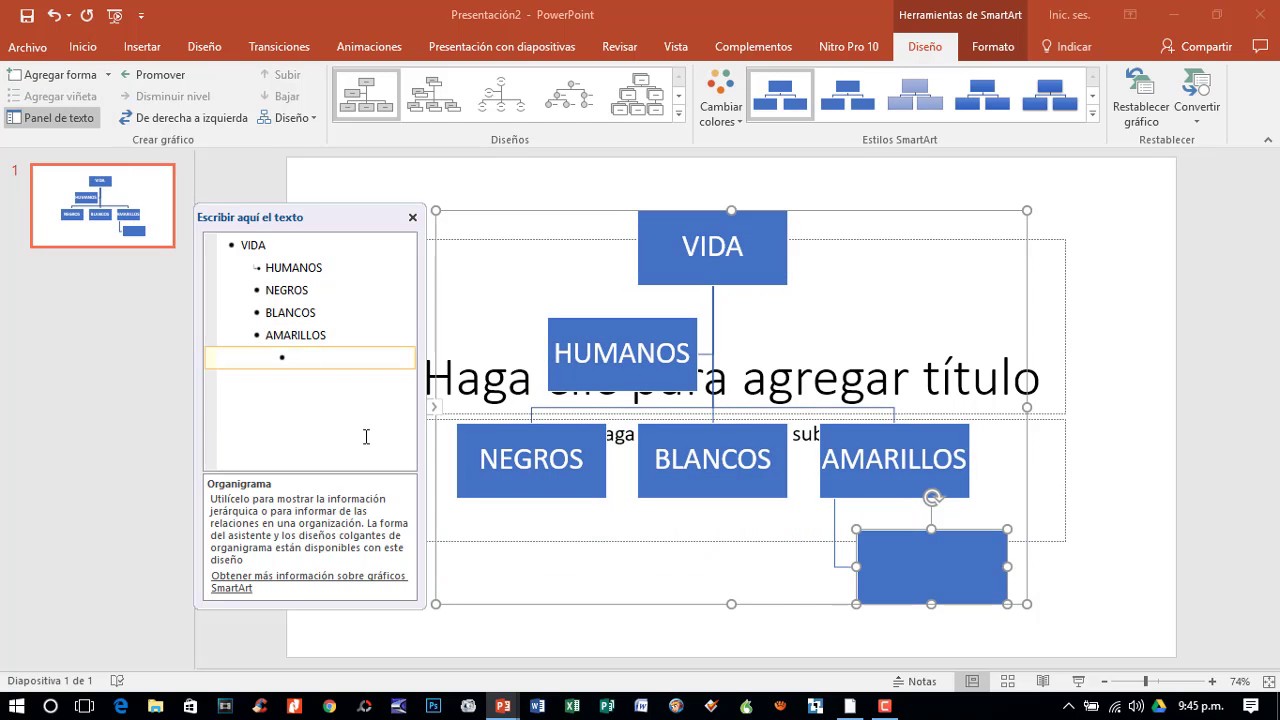Screen dimensions: 1280x720
Task: Toggle the Panel de texto option
Action: pos(52,117)
